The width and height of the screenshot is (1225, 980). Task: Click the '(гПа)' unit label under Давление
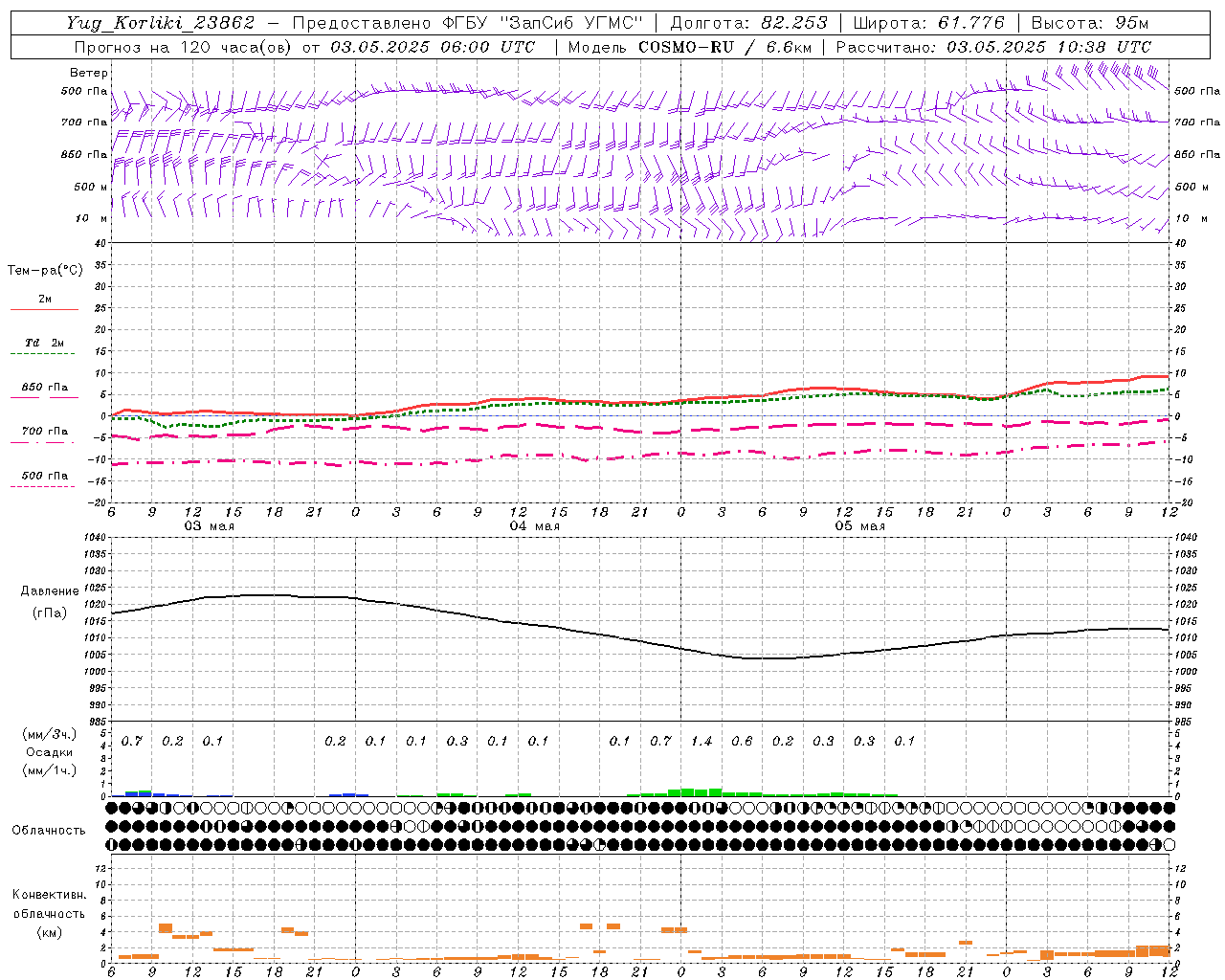(x=49, y=613)
